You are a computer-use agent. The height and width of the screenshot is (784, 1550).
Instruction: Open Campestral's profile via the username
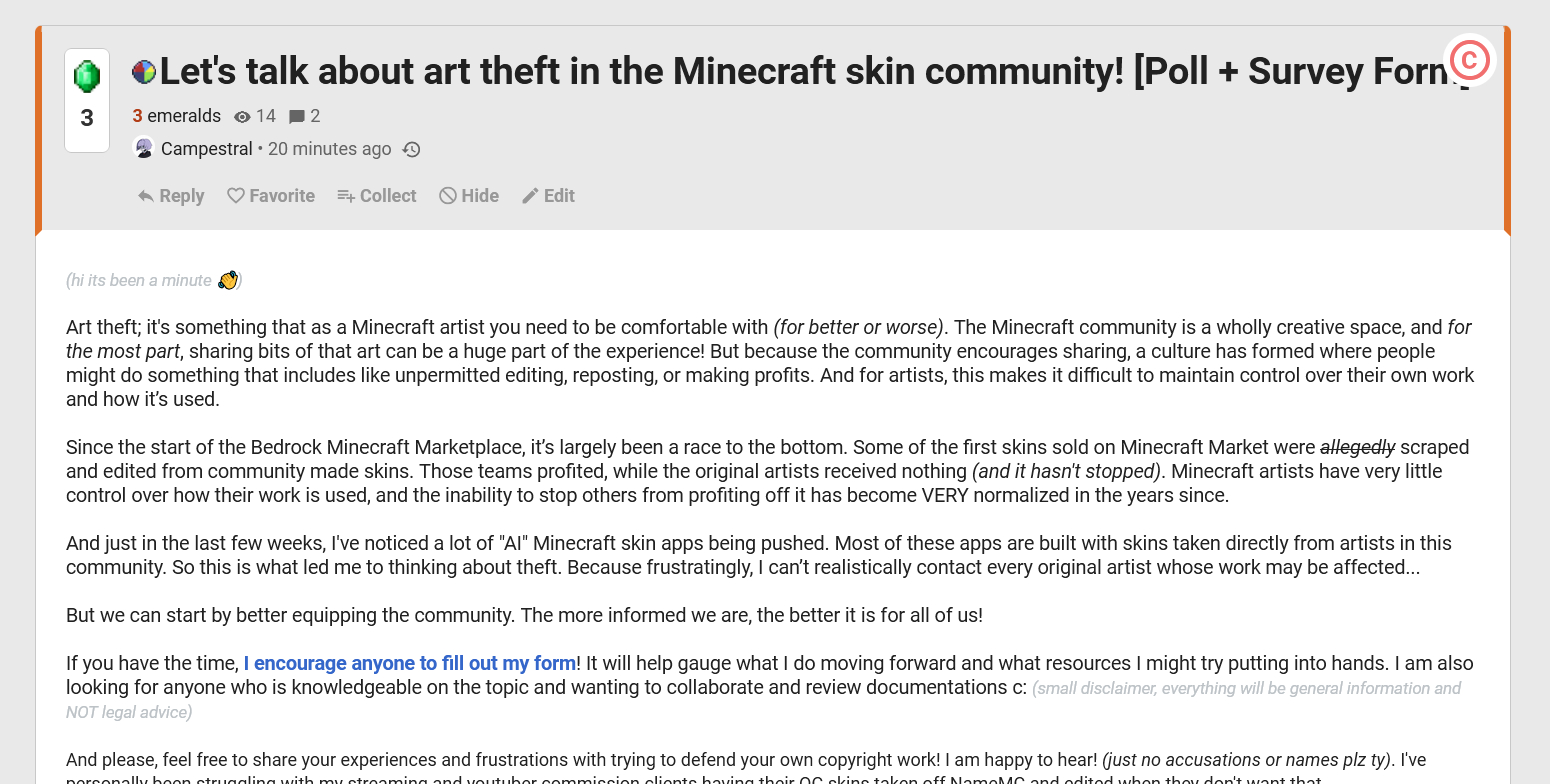[207, 149]
